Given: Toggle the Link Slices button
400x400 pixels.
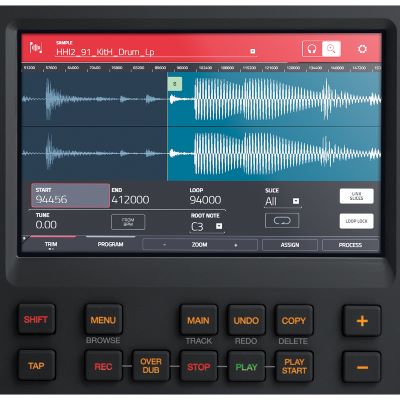Looking at the screenshot, I should pyautogui.click(x=356, y=196).
